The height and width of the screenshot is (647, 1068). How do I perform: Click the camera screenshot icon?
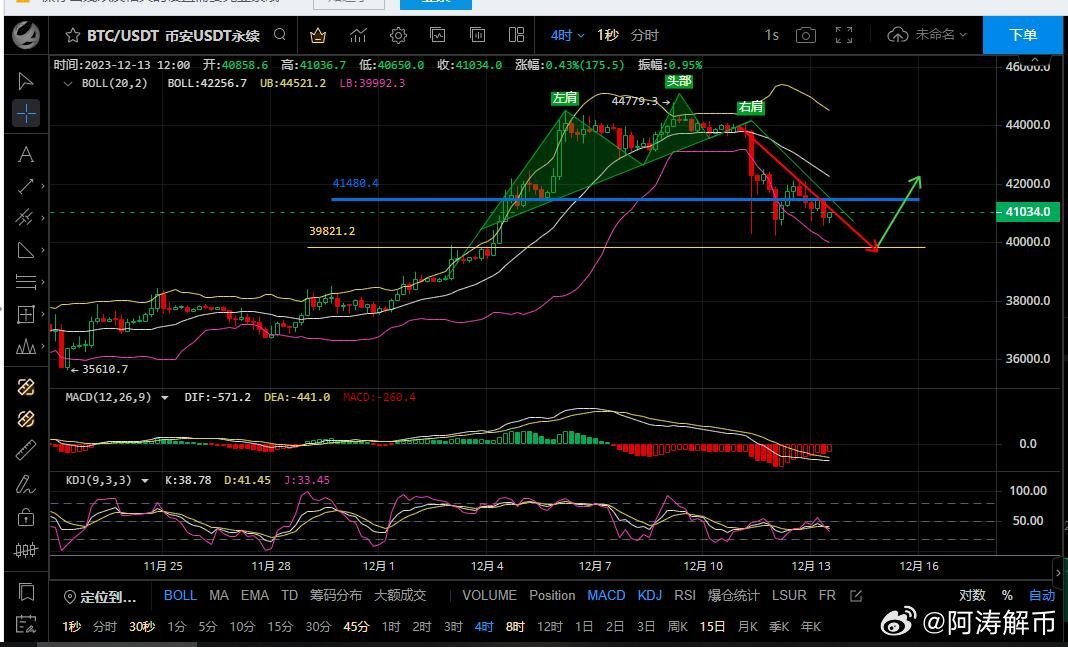pyautogui.click(x=805, y=35)
